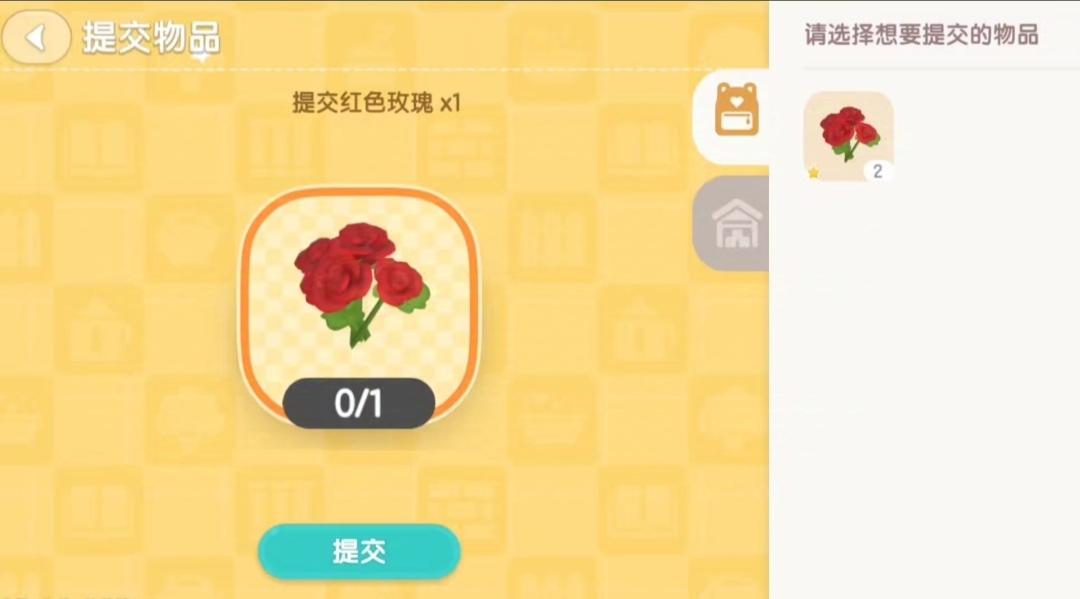Viewport: 1080px width, 599px height.
Task: Select the red rose in backpack list
Action: (849, 136)
